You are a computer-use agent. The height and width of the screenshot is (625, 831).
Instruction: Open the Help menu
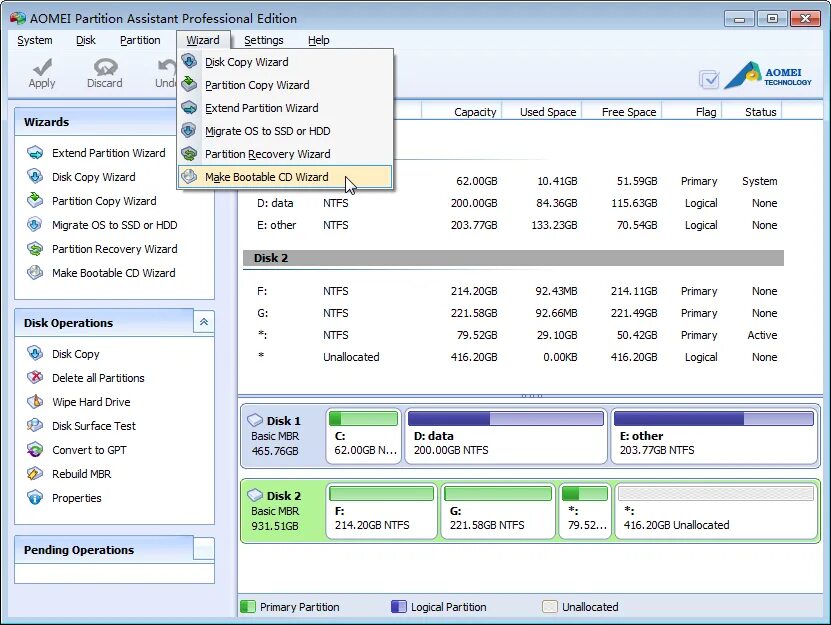(319, 40)
